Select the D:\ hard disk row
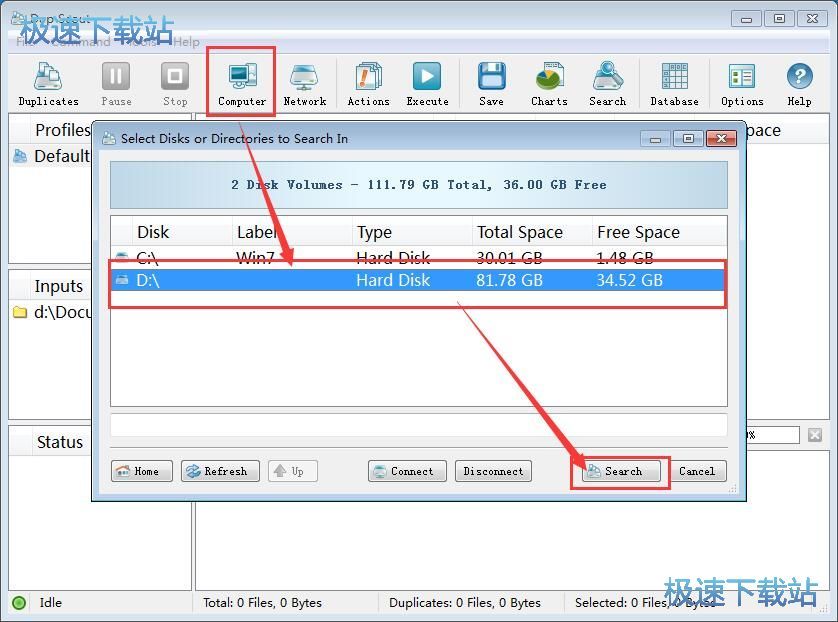Image resolution: width=838 pixels, height=622 pixels. [x=418, y=280]
